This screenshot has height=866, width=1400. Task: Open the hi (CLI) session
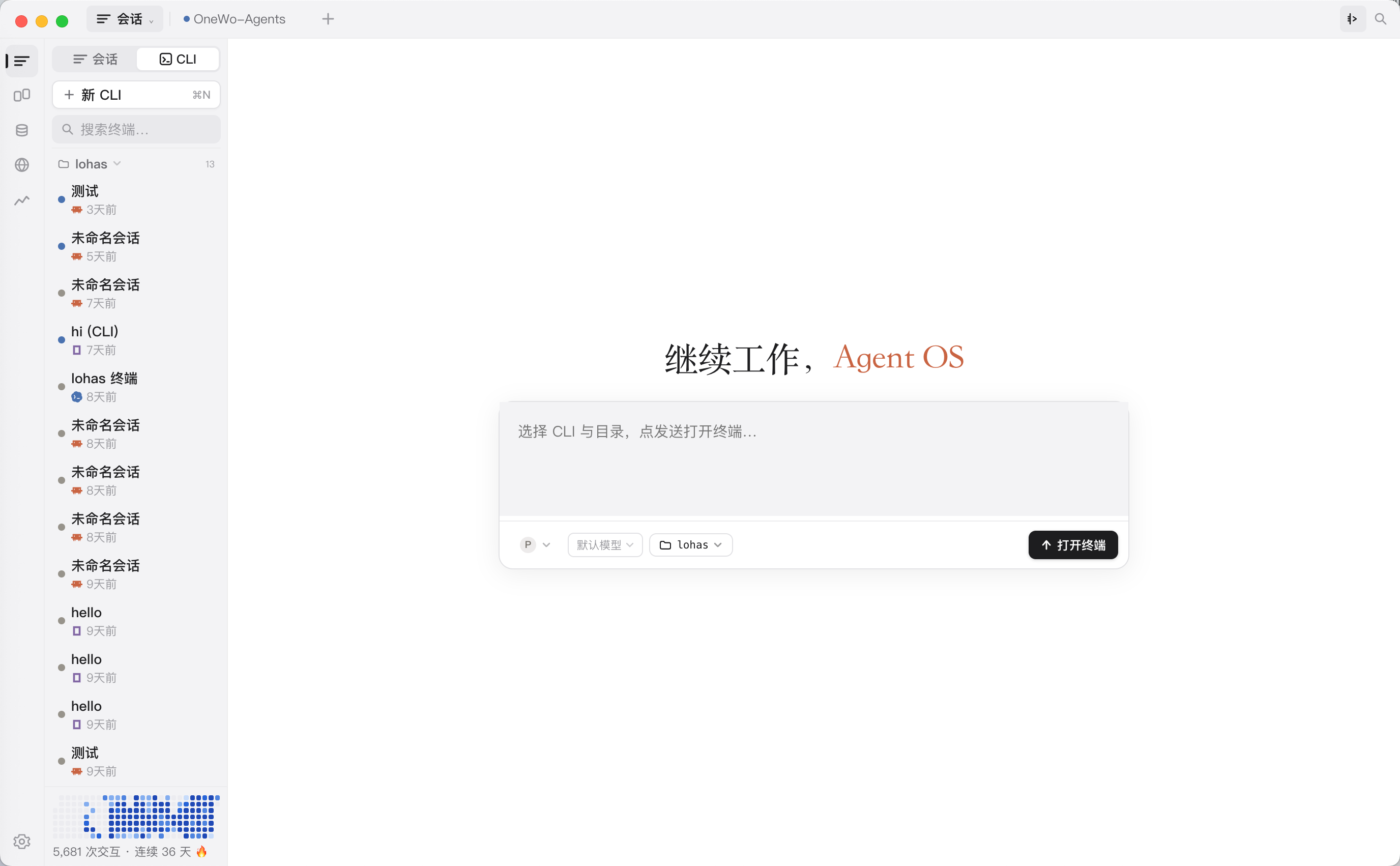(x=136, y=340)
